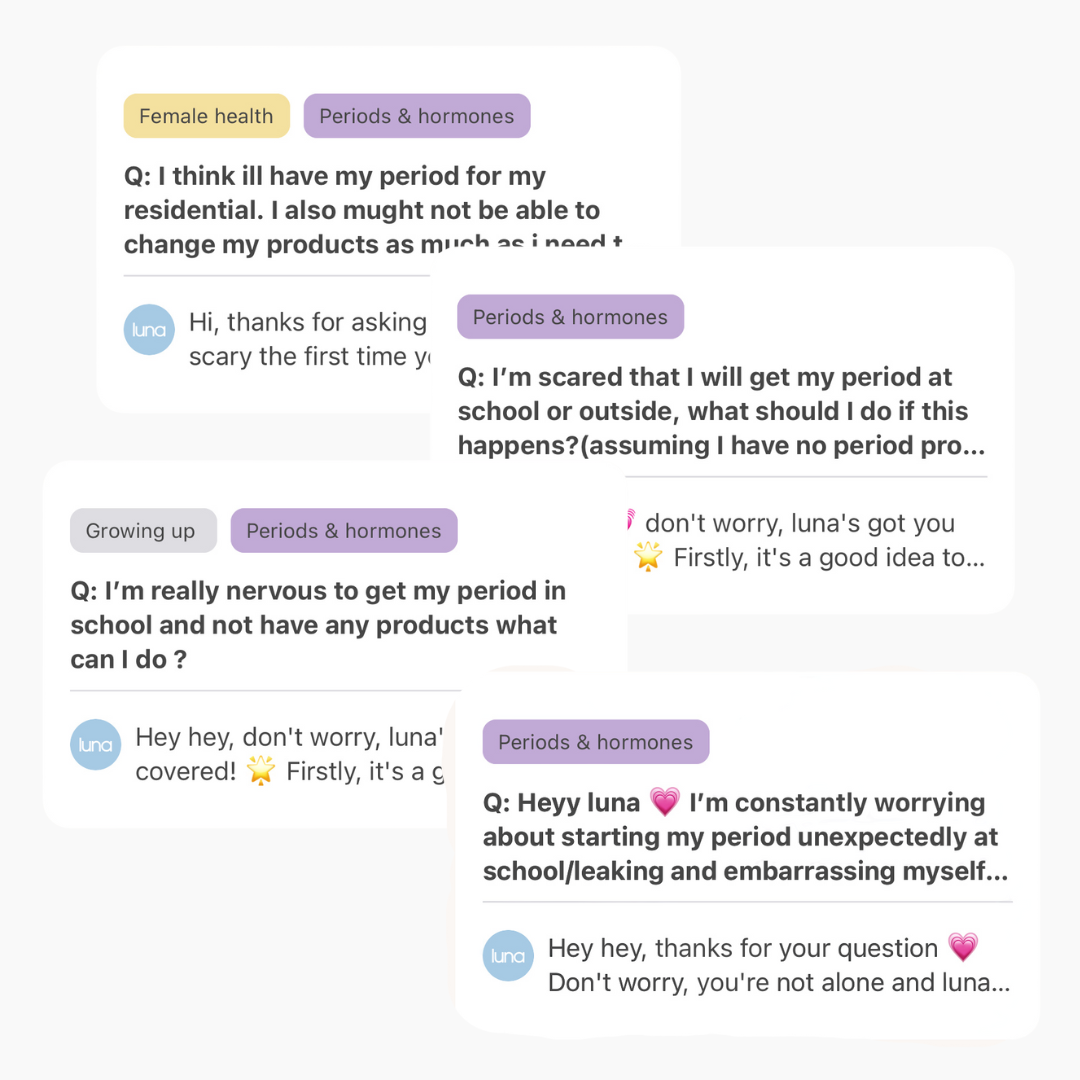Select the grey Growing up tag
1080x1080 pixels.
click(x=143, y=530)
